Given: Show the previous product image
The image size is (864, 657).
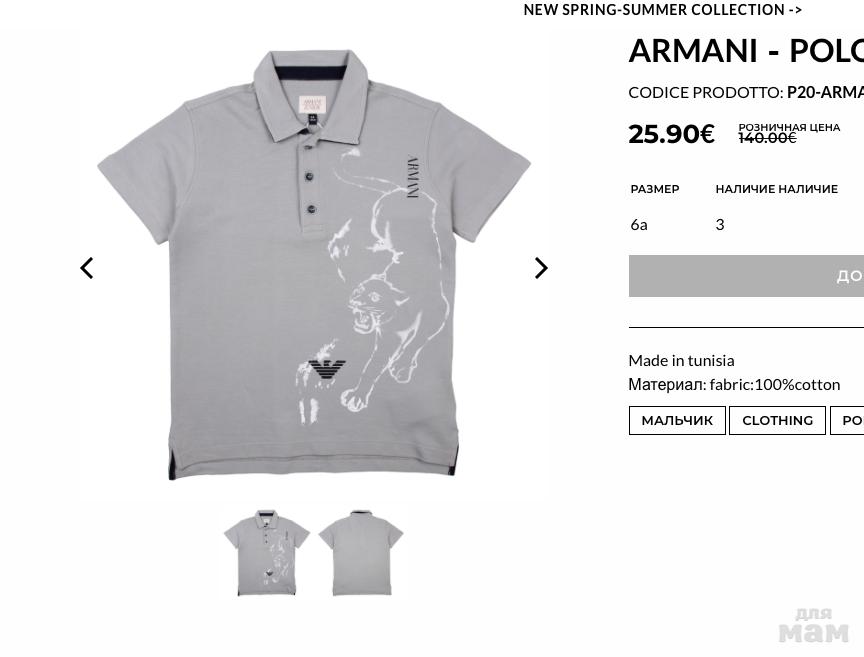Looking at the screenshot, I should pyautogui.click(x=87, y=268).
